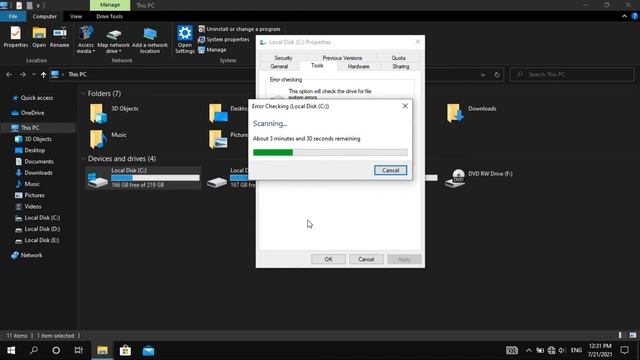640x360 pixels.
Task: Close the Error Checking dialog
Action: pos(405,106)
